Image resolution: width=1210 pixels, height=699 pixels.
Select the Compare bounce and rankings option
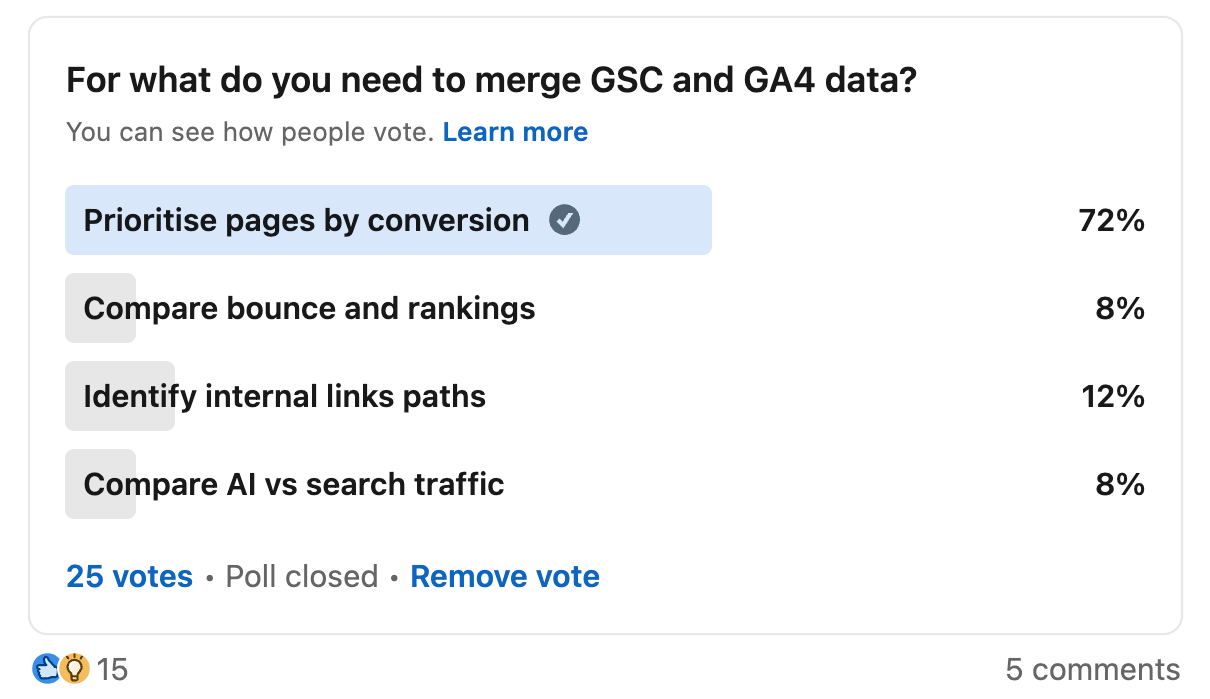[310, 308]
